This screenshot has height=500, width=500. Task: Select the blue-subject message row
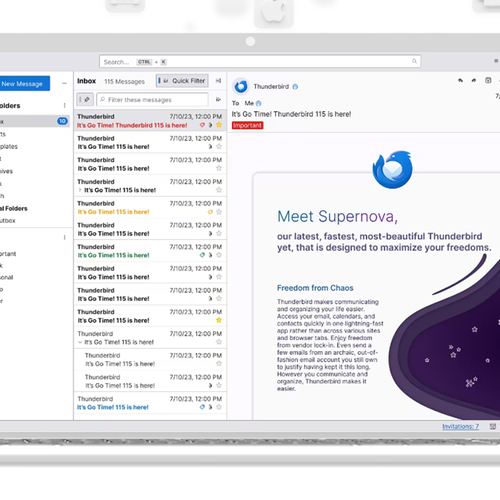[150, 403]
